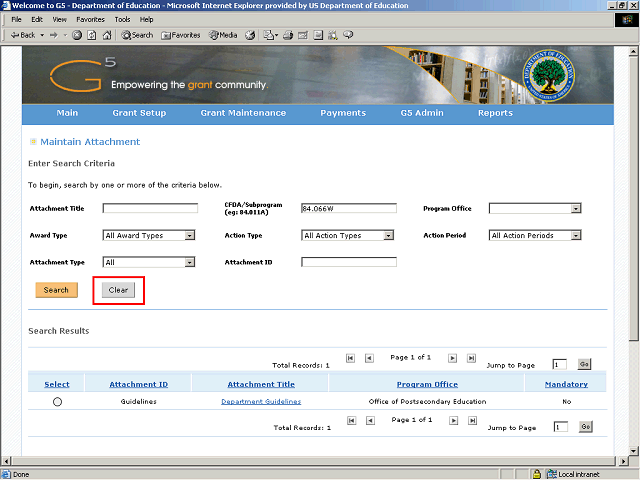Sort by Mandatory column header

click(x=567, y=384)
